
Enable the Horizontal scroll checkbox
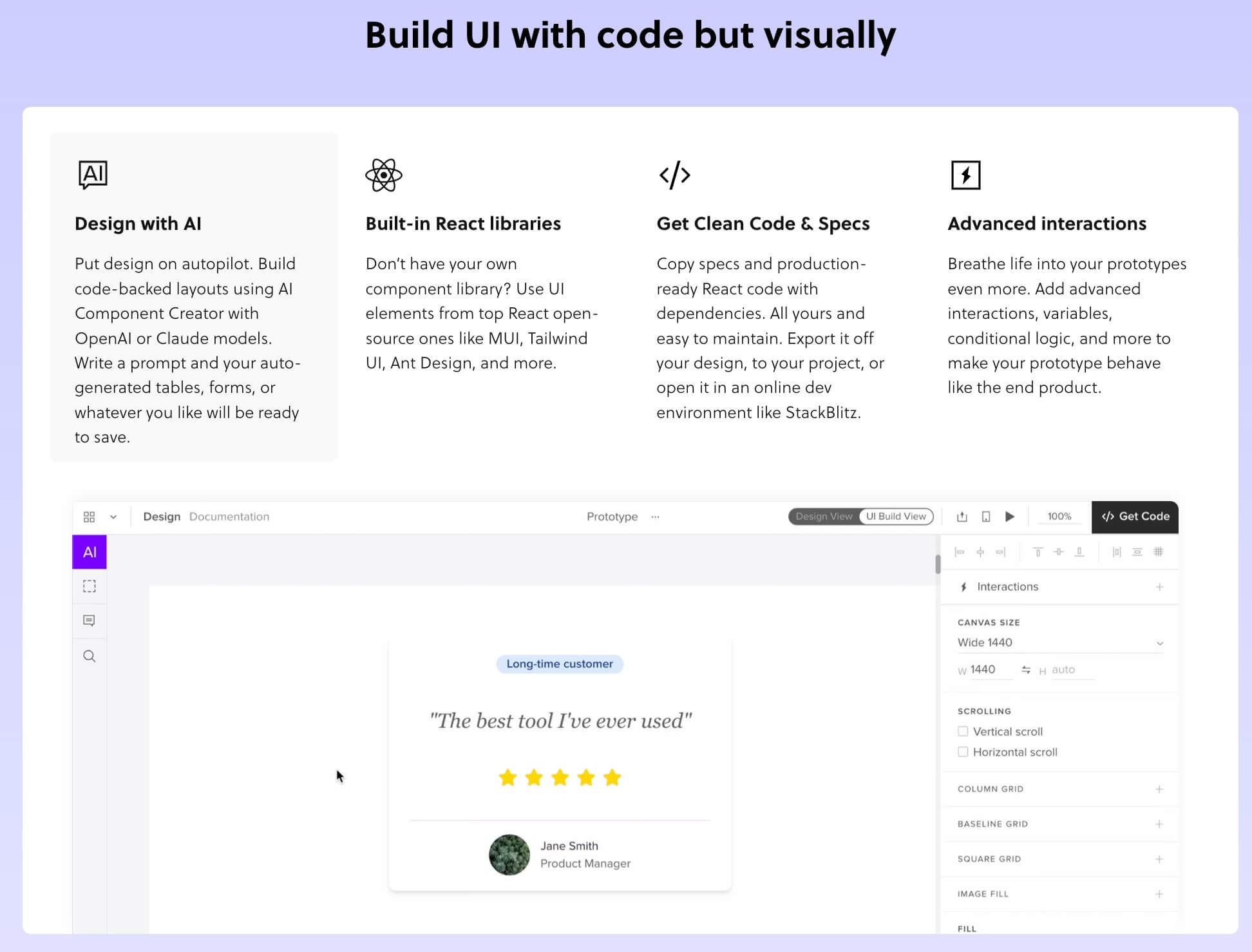(x=963, y=752)
